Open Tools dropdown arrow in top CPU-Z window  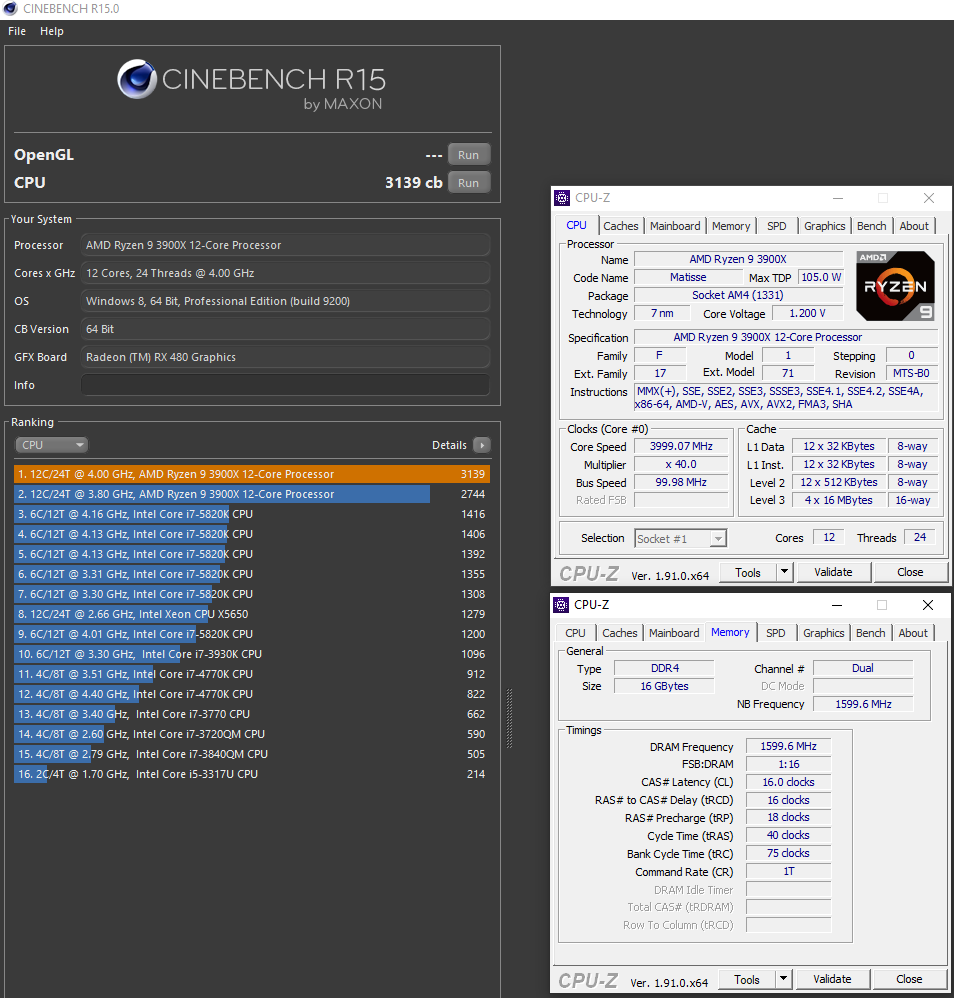[784, 572]
